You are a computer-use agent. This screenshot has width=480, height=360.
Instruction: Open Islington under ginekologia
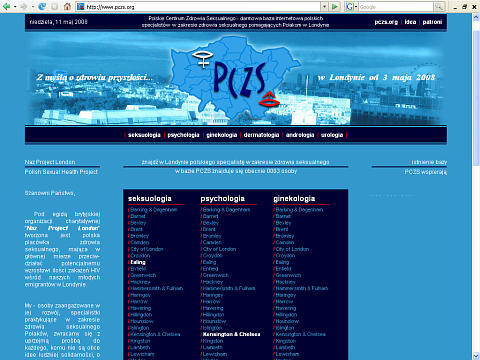(x=285, y=328)
